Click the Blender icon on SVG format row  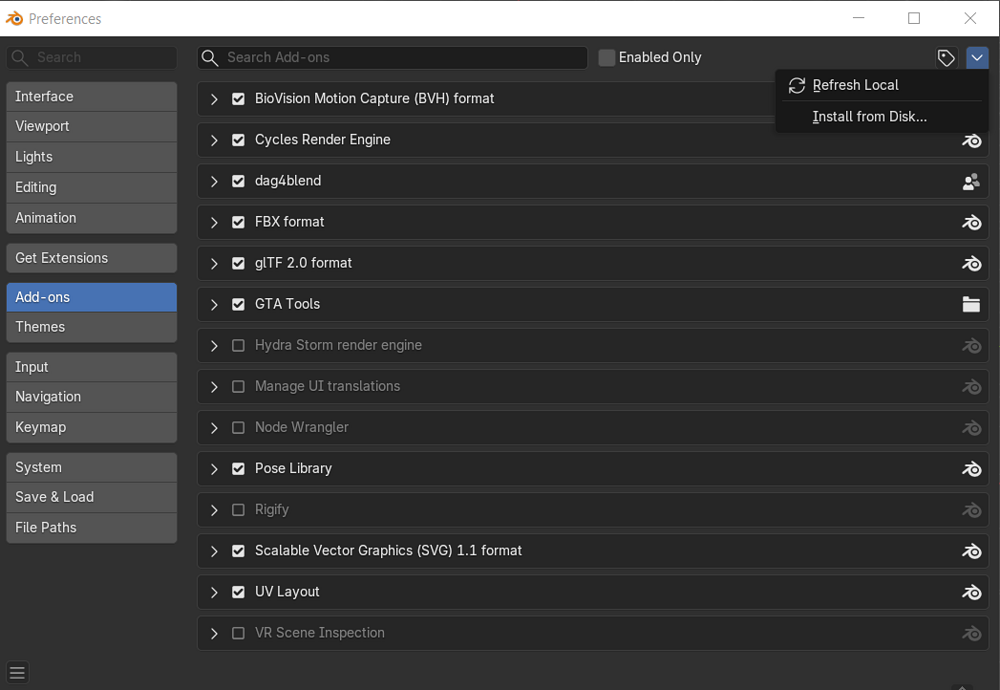tap(971, 551)
